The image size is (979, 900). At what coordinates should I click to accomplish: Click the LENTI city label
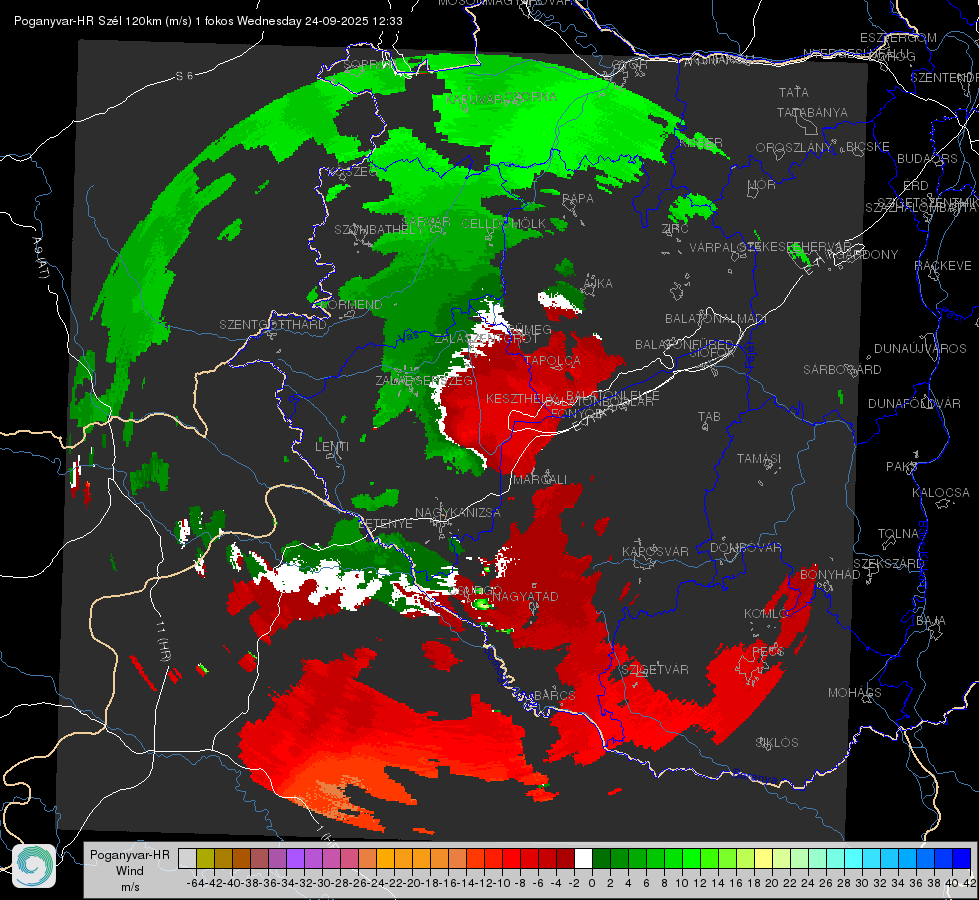[332, 447]
